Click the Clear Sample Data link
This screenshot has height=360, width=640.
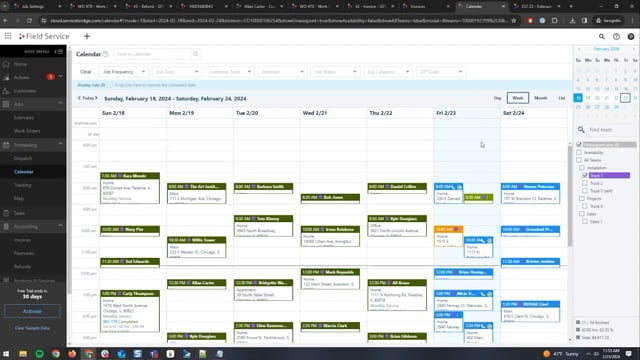pyautogui.click(x=32, y=328)
